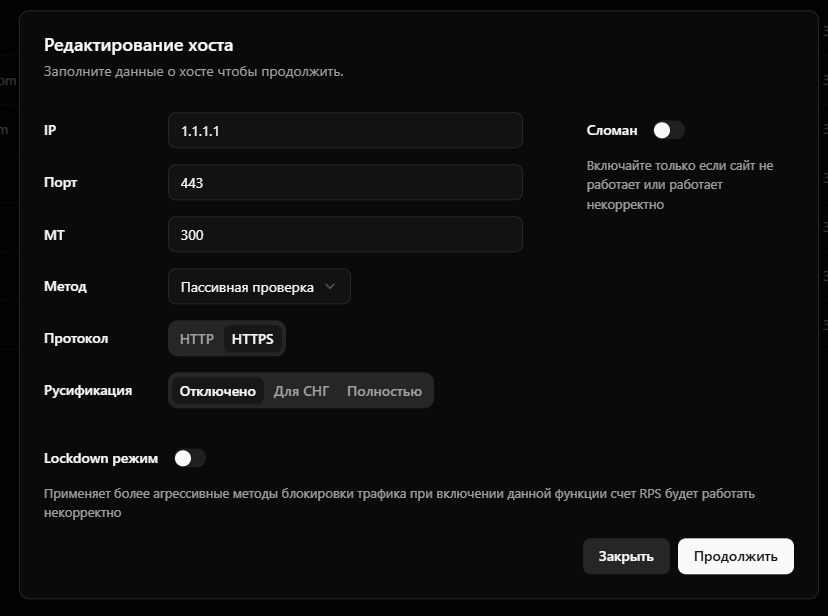Click the IP address input field
Screen dimensions: 828x616
[x=345, y=130]
